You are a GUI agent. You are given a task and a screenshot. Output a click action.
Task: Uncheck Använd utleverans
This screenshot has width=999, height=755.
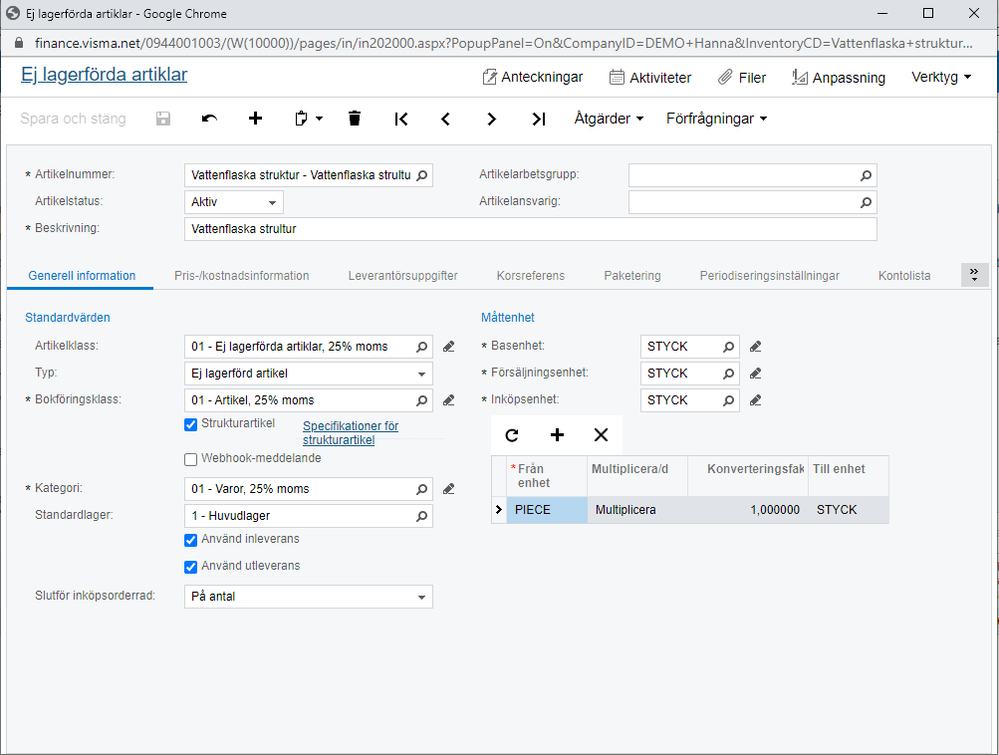coord(190,567)
